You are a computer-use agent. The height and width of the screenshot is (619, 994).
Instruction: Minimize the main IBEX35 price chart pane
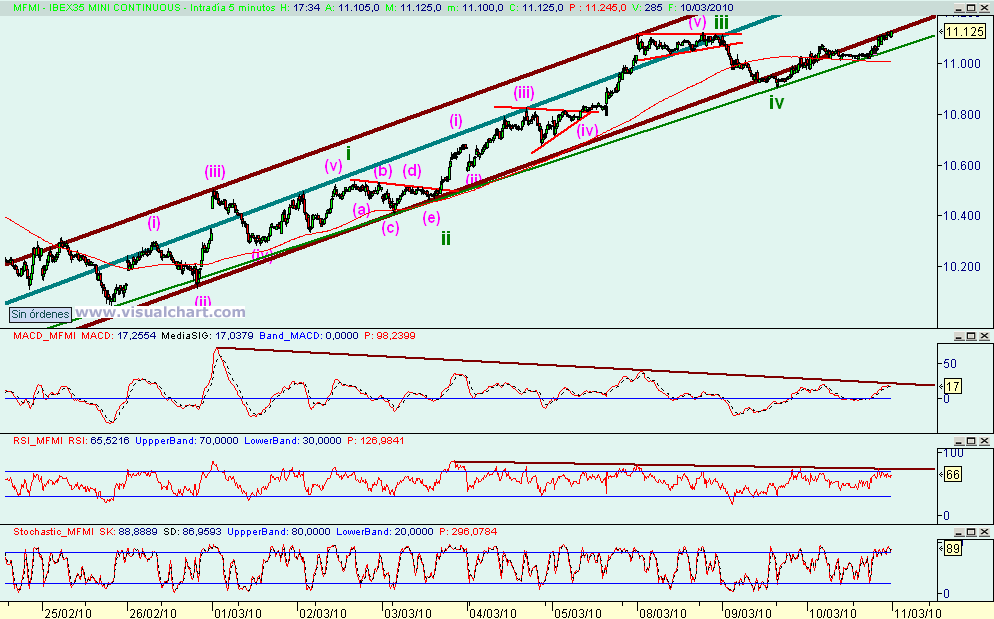tap(960, 8)
